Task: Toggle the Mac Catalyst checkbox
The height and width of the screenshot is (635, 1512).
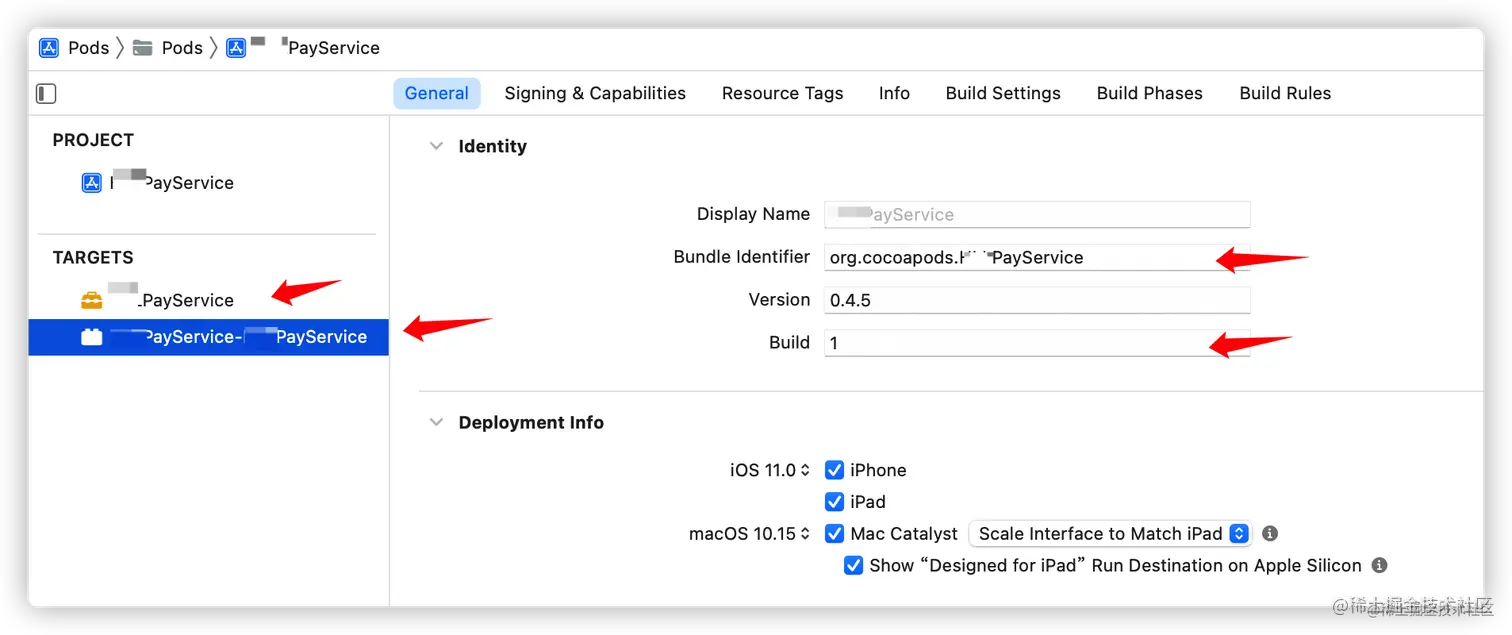Action: pyautogui.click(x=834, y=534)
